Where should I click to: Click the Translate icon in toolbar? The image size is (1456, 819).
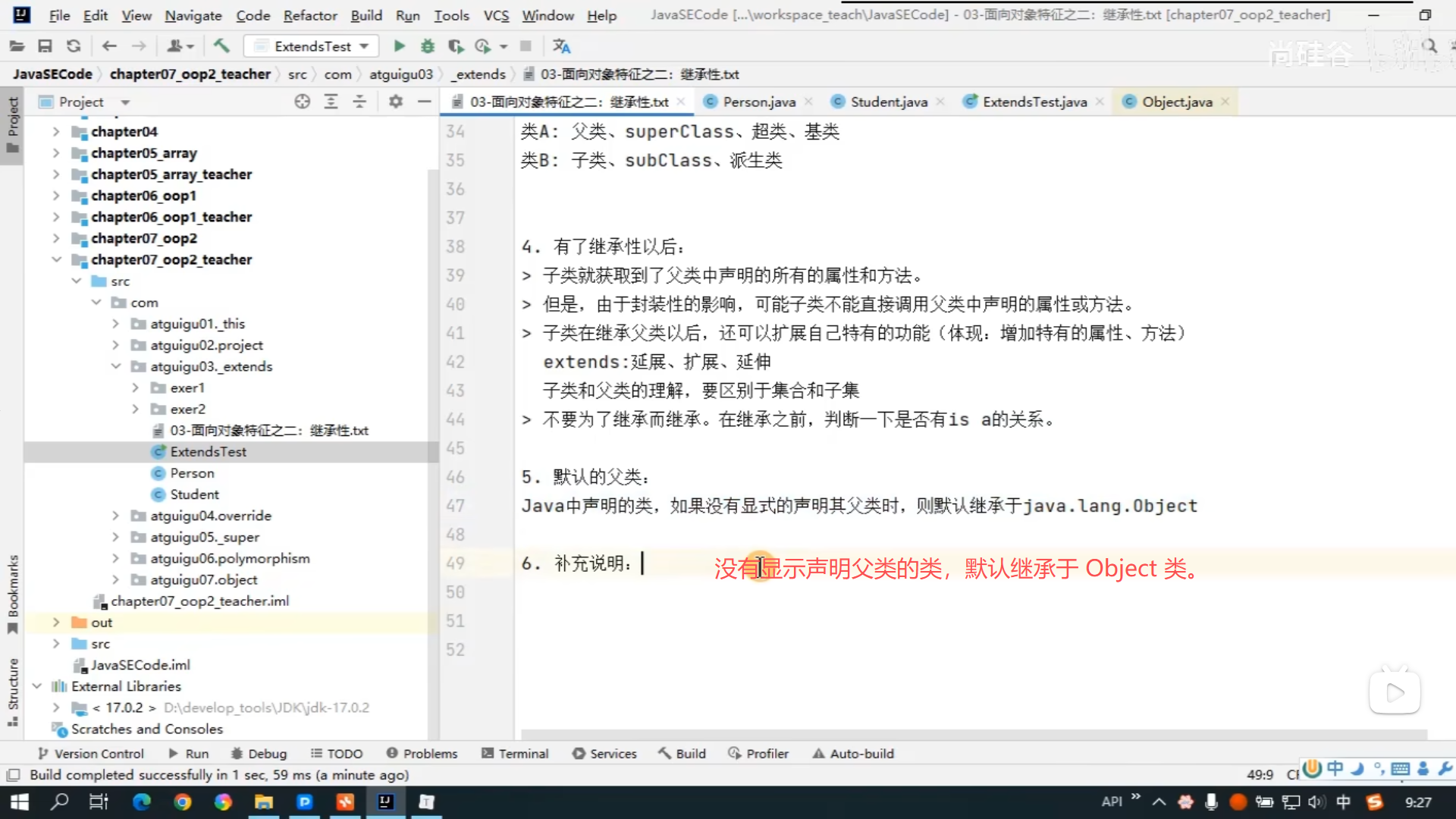561,46
